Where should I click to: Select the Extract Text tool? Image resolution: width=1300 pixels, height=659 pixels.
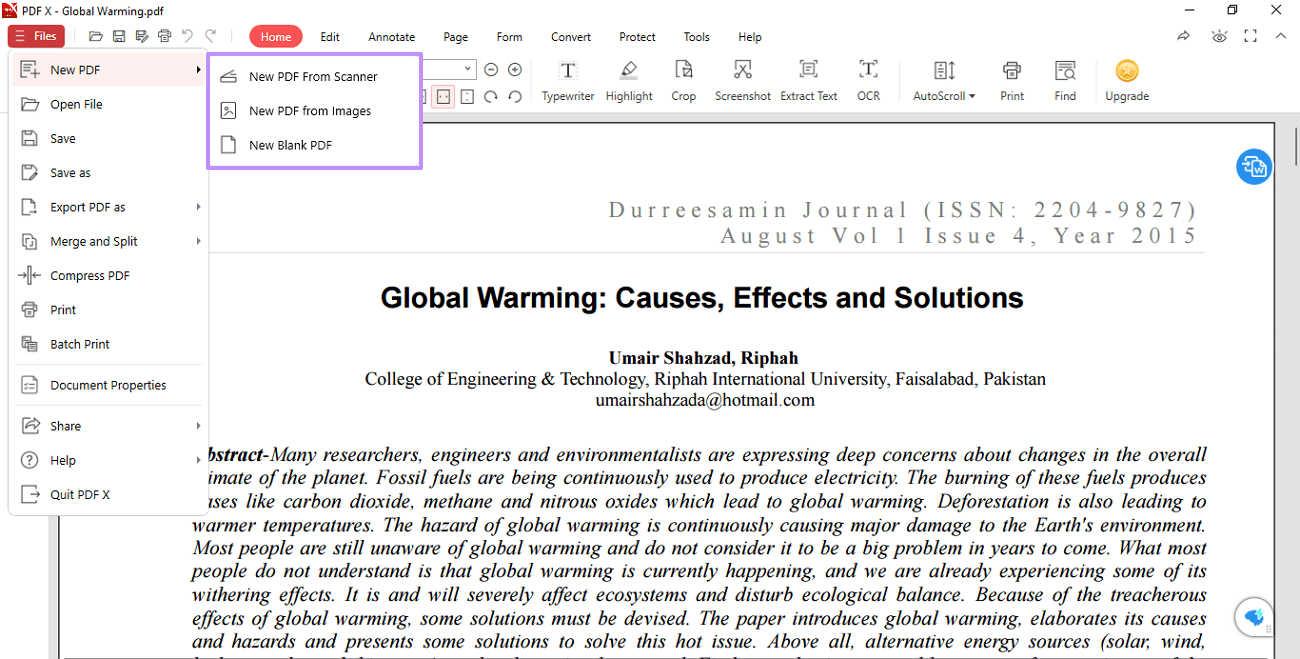point(808,80)
